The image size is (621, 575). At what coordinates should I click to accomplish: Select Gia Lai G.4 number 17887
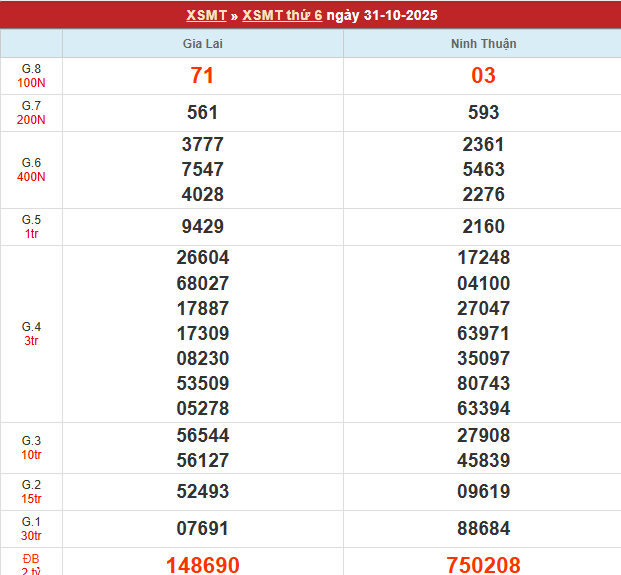click(202, 308)
